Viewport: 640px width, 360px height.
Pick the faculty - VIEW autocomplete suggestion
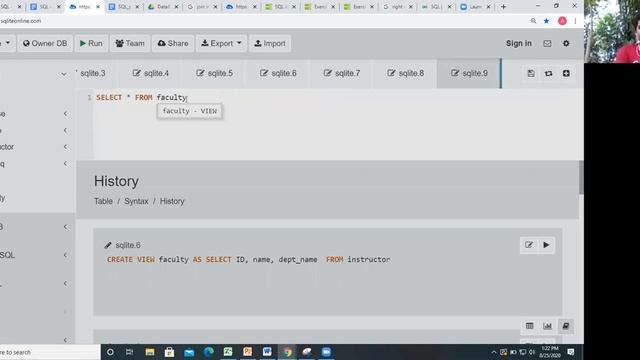tap(189, 111)
